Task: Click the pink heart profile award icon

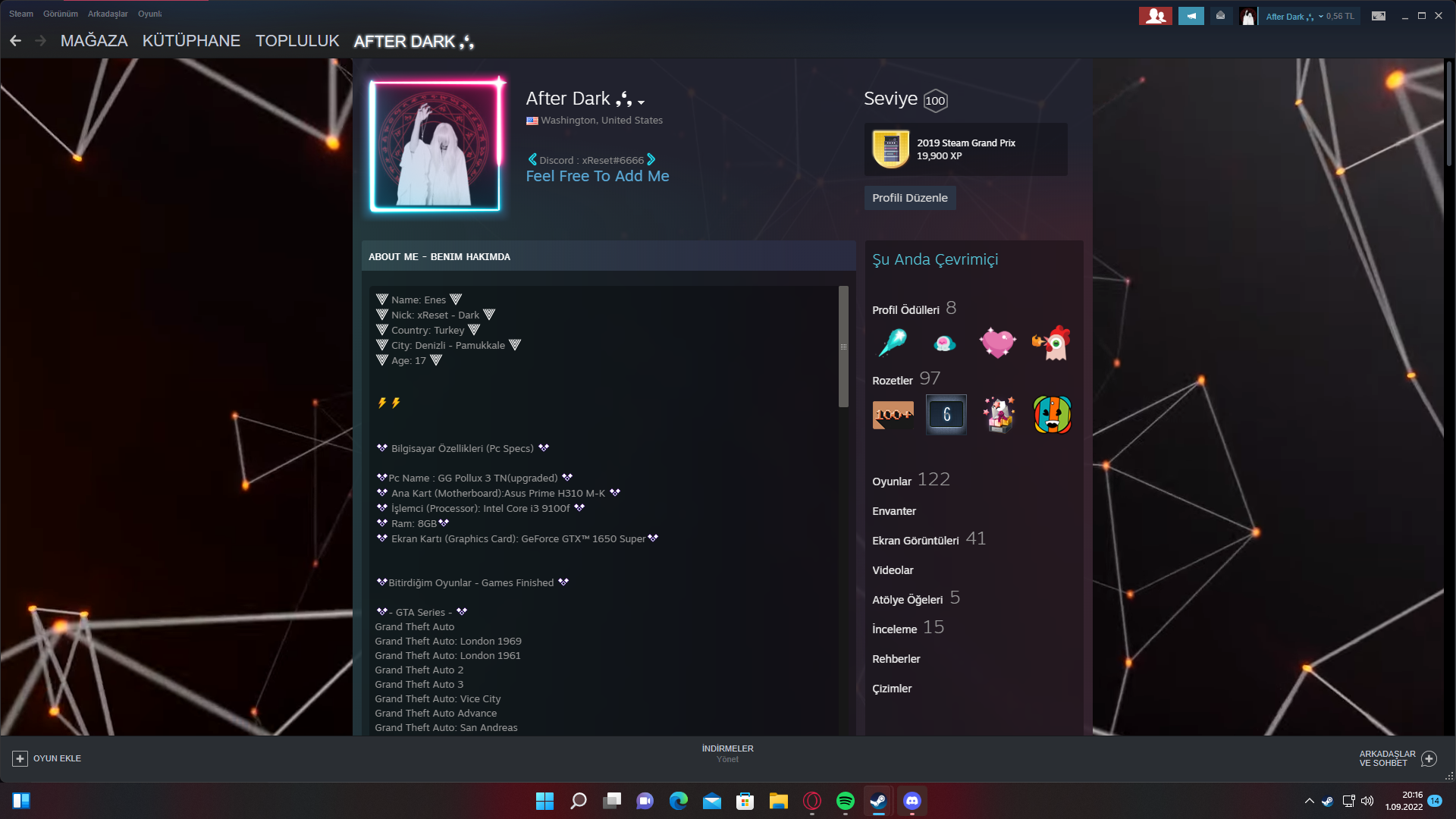Action: (x=997, y=344)
